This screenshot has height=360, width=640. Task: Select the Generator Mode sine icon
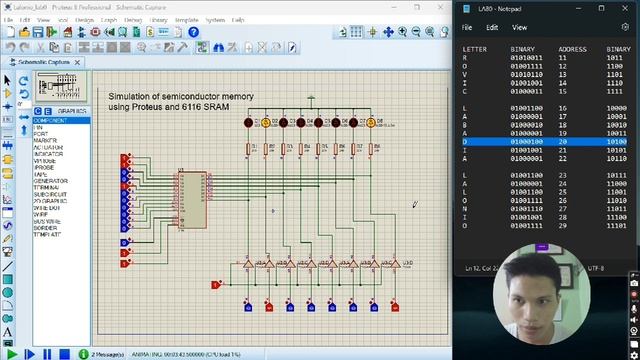tap(7, 225)
